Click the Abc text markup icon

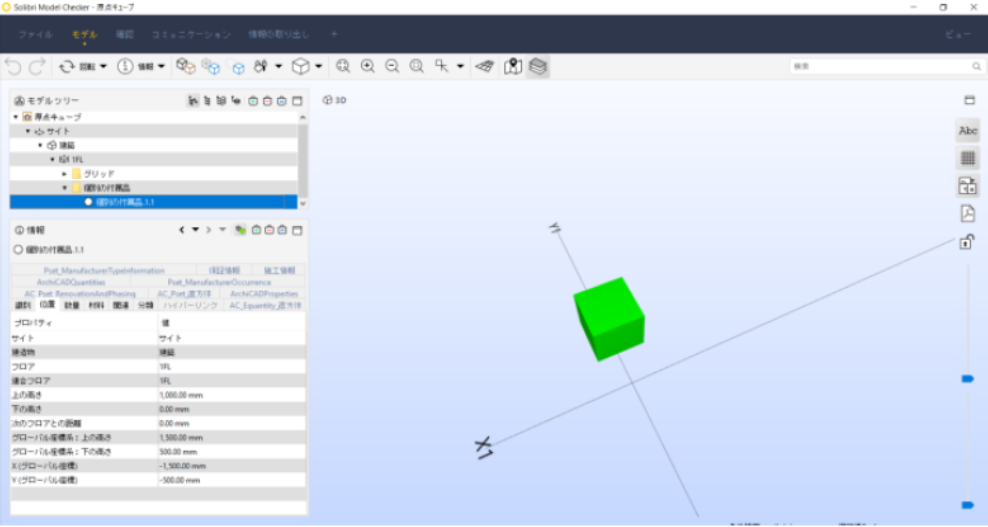click(968, 130)
